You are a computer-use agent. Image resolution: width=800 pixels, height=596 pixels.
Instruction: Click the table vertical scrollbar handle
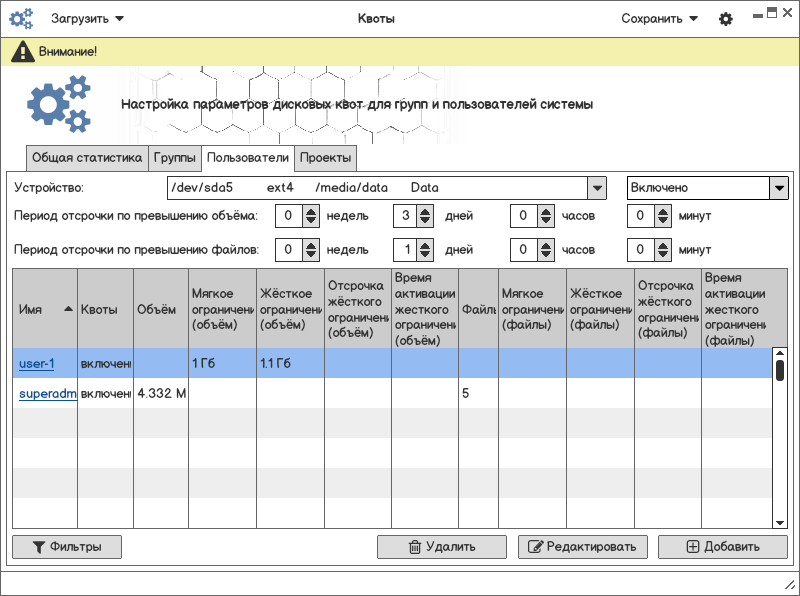779,369
